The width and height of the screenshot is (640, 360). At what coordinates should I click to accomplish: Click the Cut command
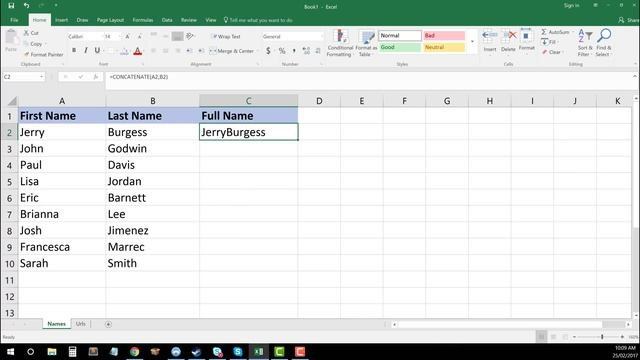(x=31, y=33)
